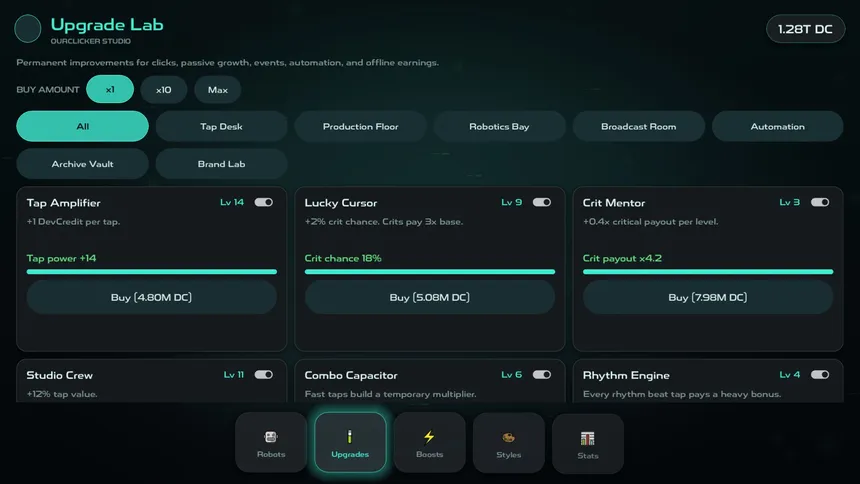Click the Crit Mentor card title
860x484 pixels.
[614, 203]
